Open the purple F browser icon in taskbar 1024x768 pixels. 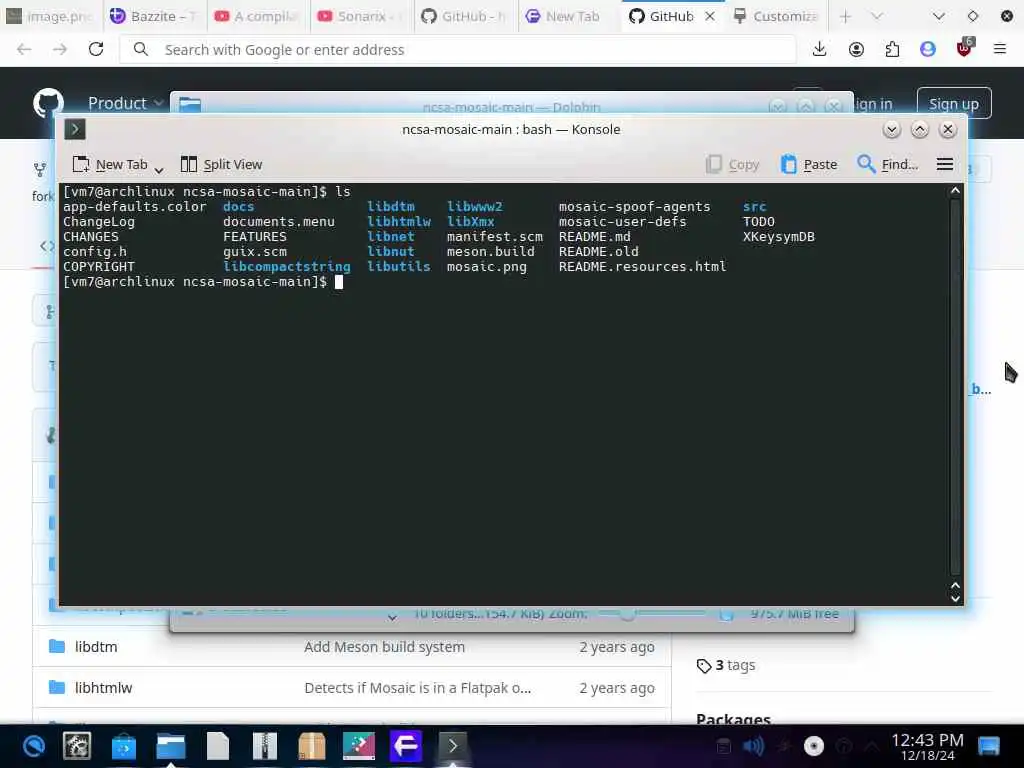pyautogui.click(x=406, y=746)
